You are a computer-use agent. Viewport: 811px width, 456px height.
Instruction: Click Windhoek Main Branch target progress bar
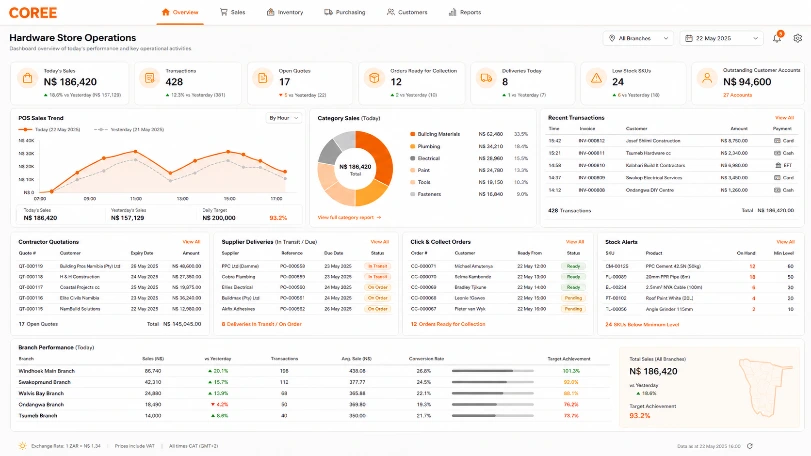click(492, 371)
